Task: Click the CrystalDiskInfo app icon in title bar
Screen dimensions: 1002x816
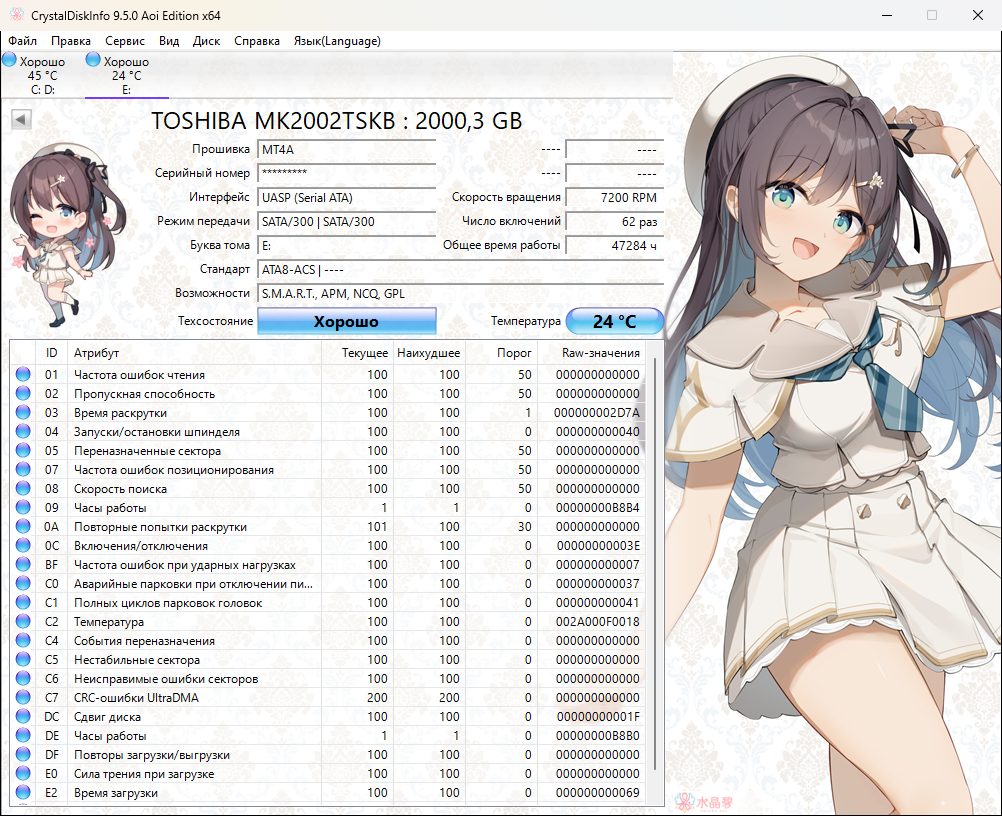Action: (15, 15)
